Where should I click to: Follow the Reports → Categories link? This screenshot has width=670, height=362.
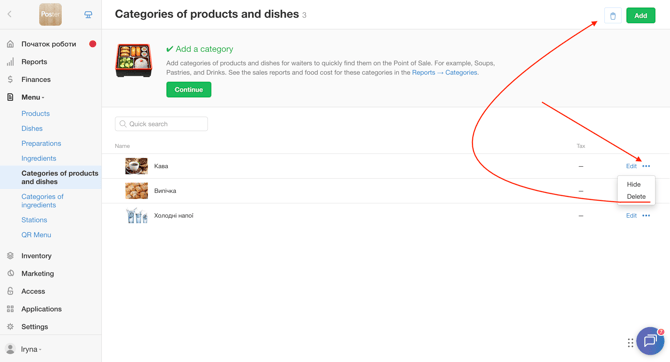pos(445,73)
